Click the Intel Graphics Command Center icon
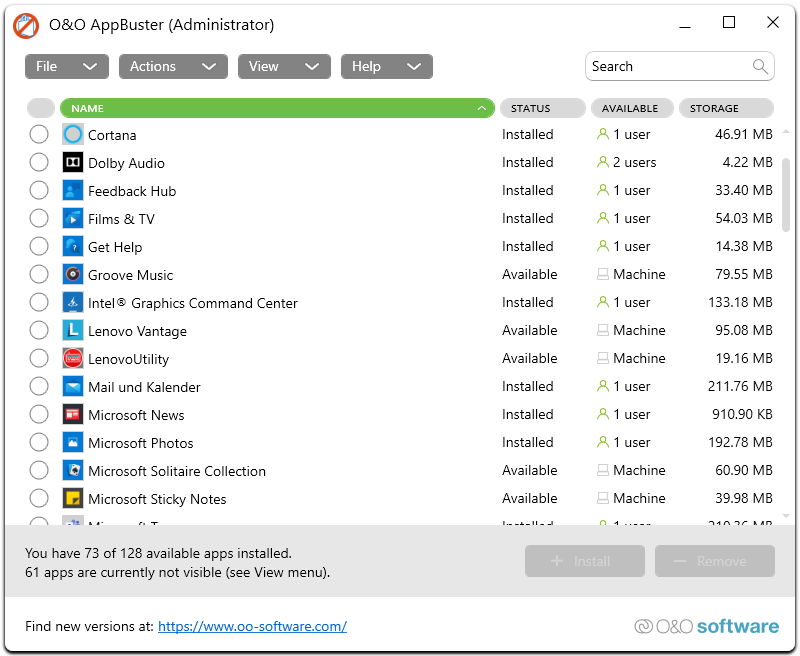The height and width of the screenshot is (656, 800). tap(72, 302)
